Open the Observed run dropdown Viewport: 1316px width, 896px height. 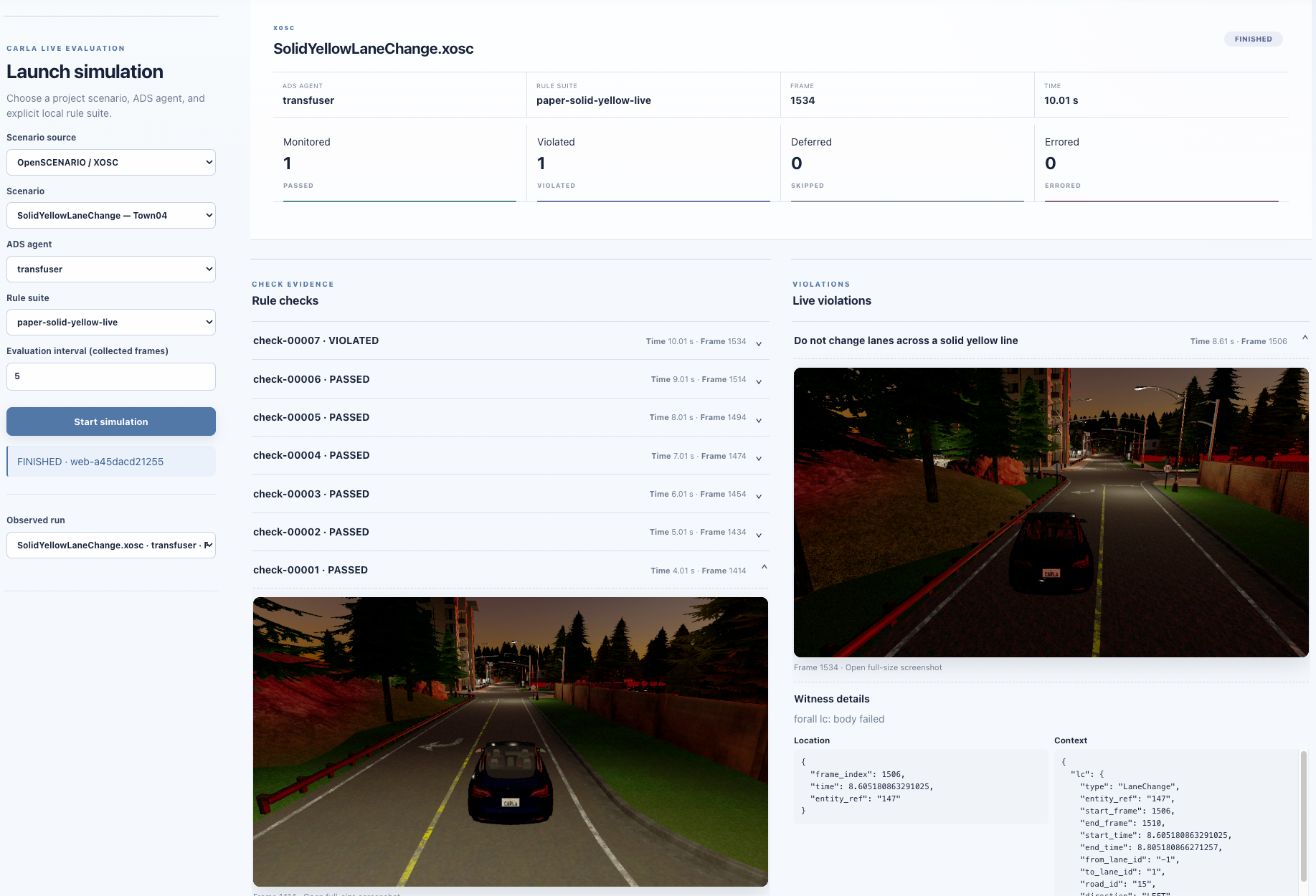click(111, 545)
